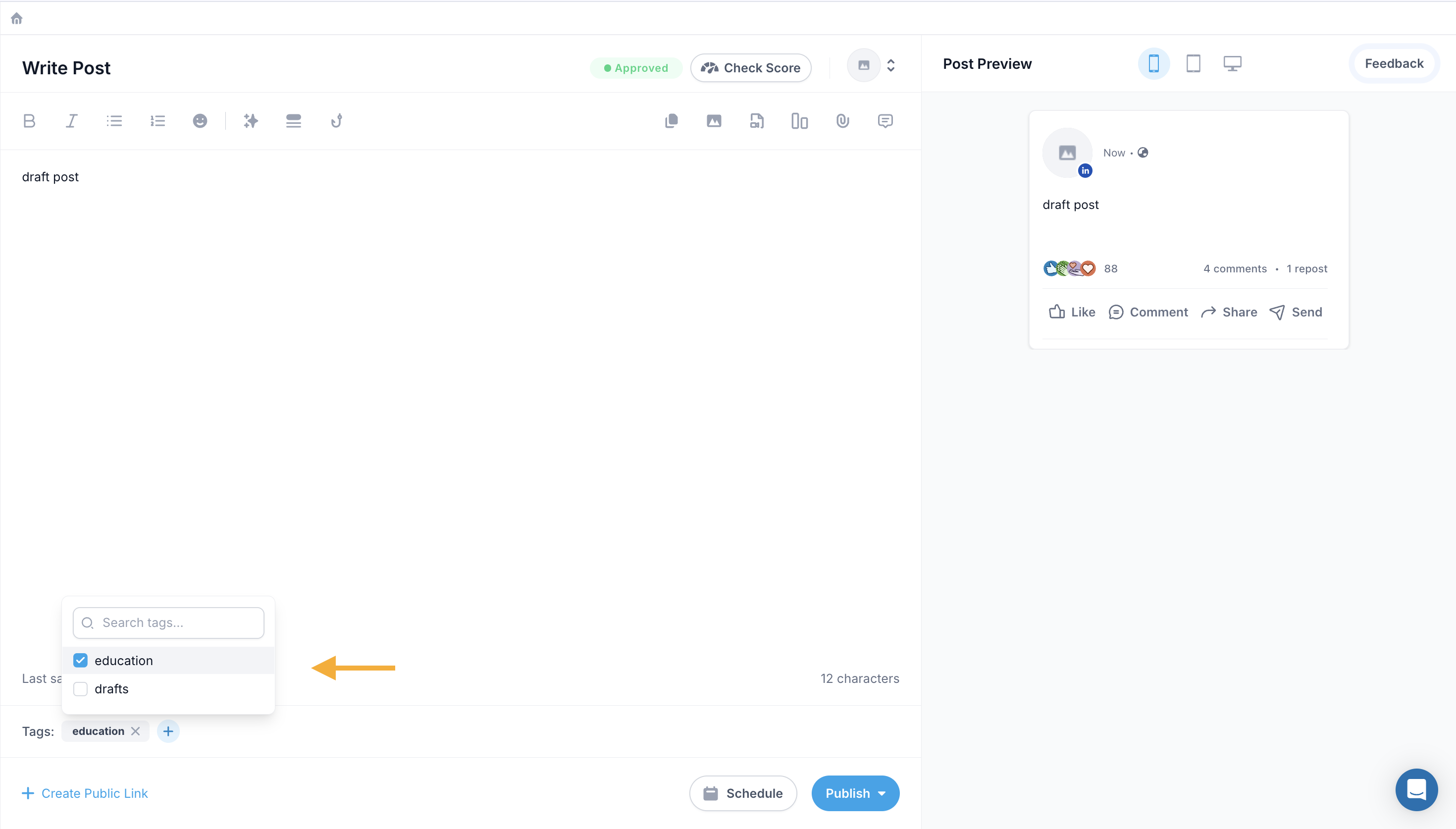Open the Publish dropdown button
The image size is (1456, 829).
855,793
